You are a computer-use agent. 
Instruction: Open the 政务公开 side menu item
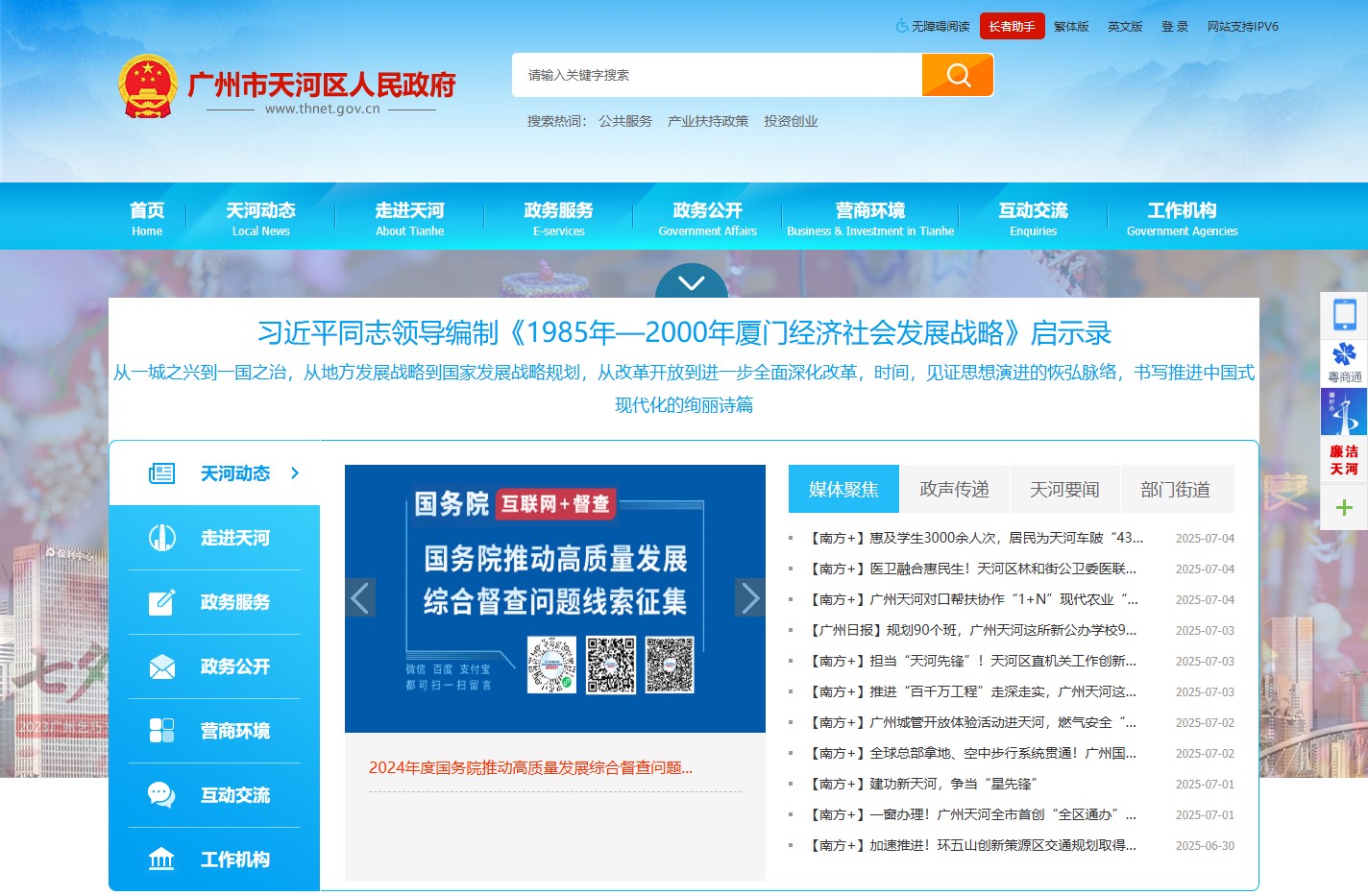click(214, 666)
